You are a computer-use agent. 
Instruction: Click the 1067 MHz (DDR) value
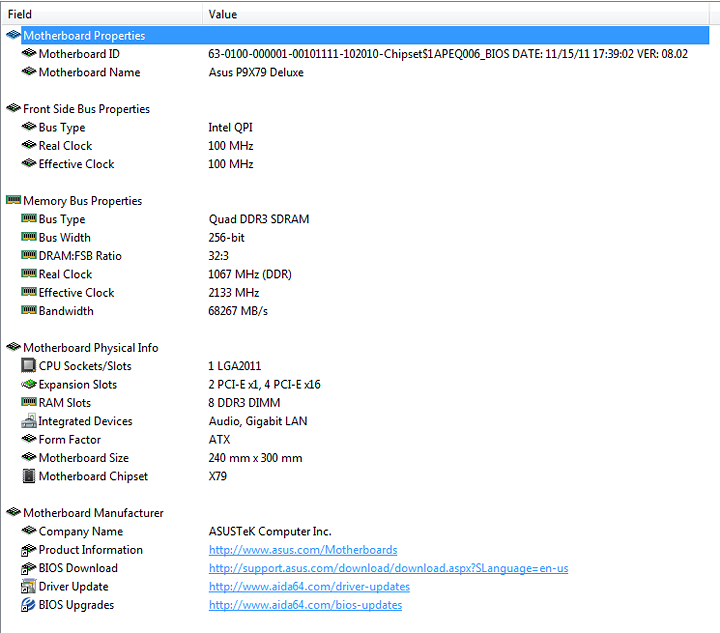[250, 274]
